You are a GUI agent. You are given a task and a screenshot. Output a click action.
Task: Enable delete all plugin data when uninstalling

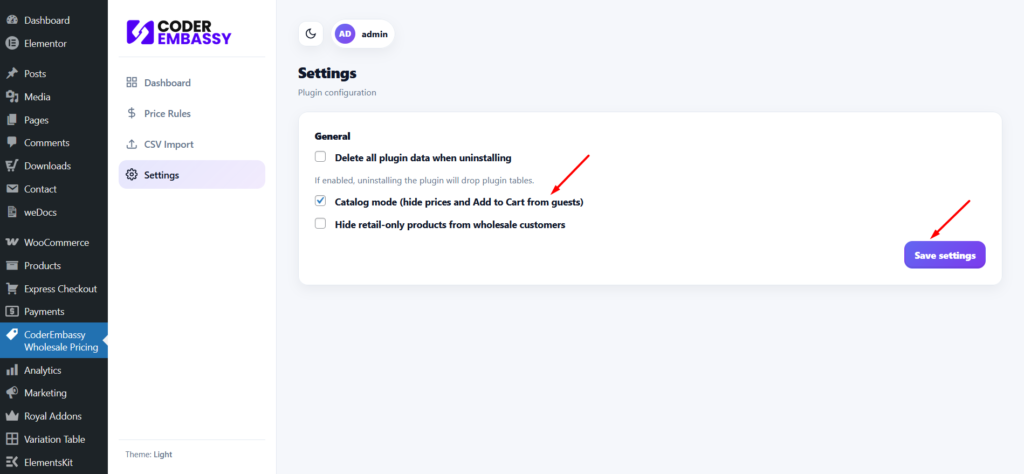point(321,157)
